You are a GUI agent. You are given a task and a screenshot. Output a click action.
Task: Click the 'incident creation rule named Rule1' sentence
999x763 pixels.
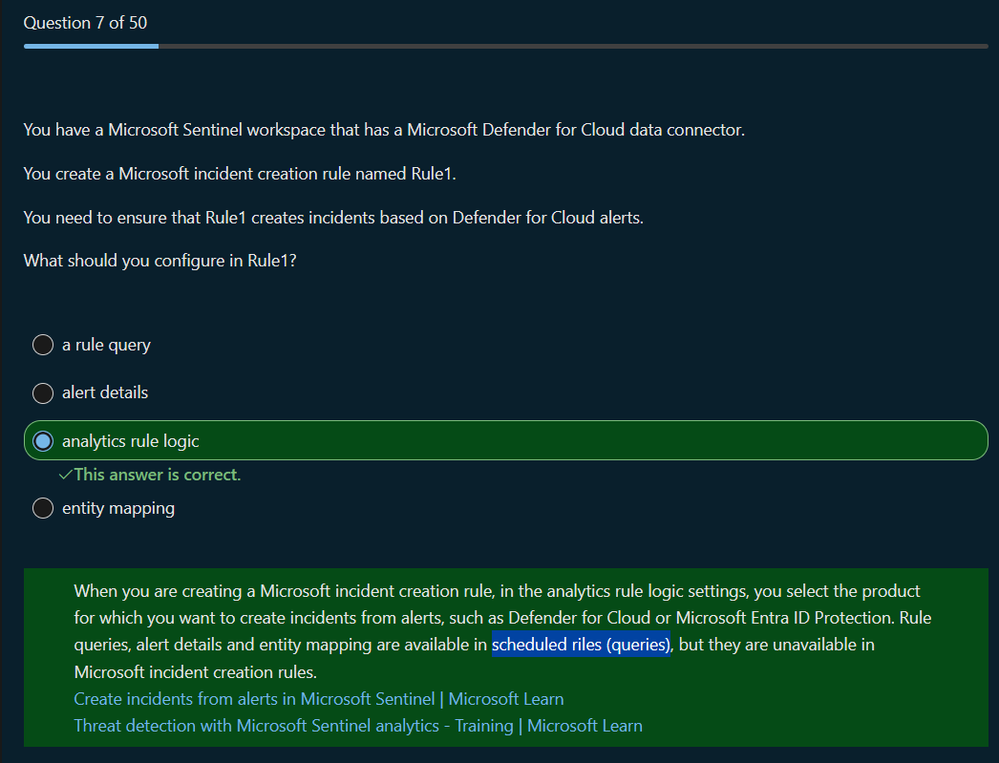pyautogui.click(x=239, y=174)
